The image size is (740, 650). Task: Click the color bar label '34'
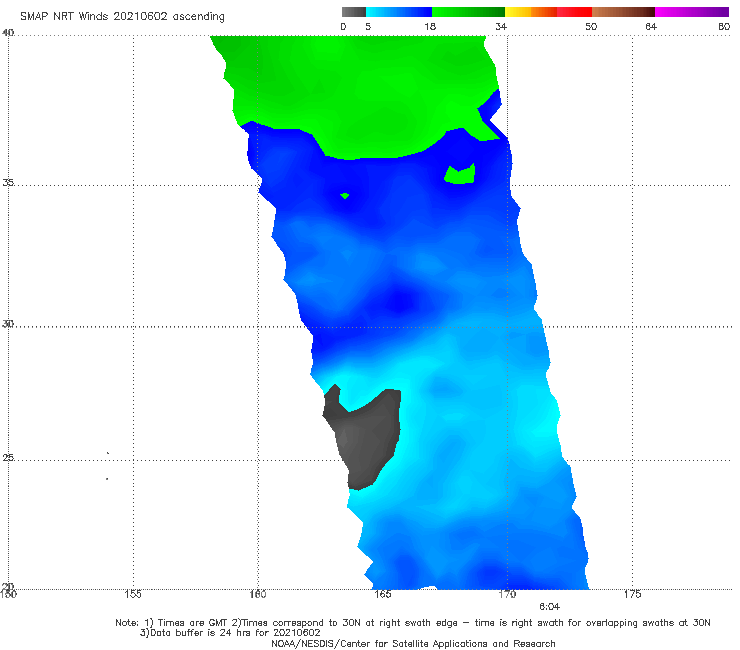(501, 27)
